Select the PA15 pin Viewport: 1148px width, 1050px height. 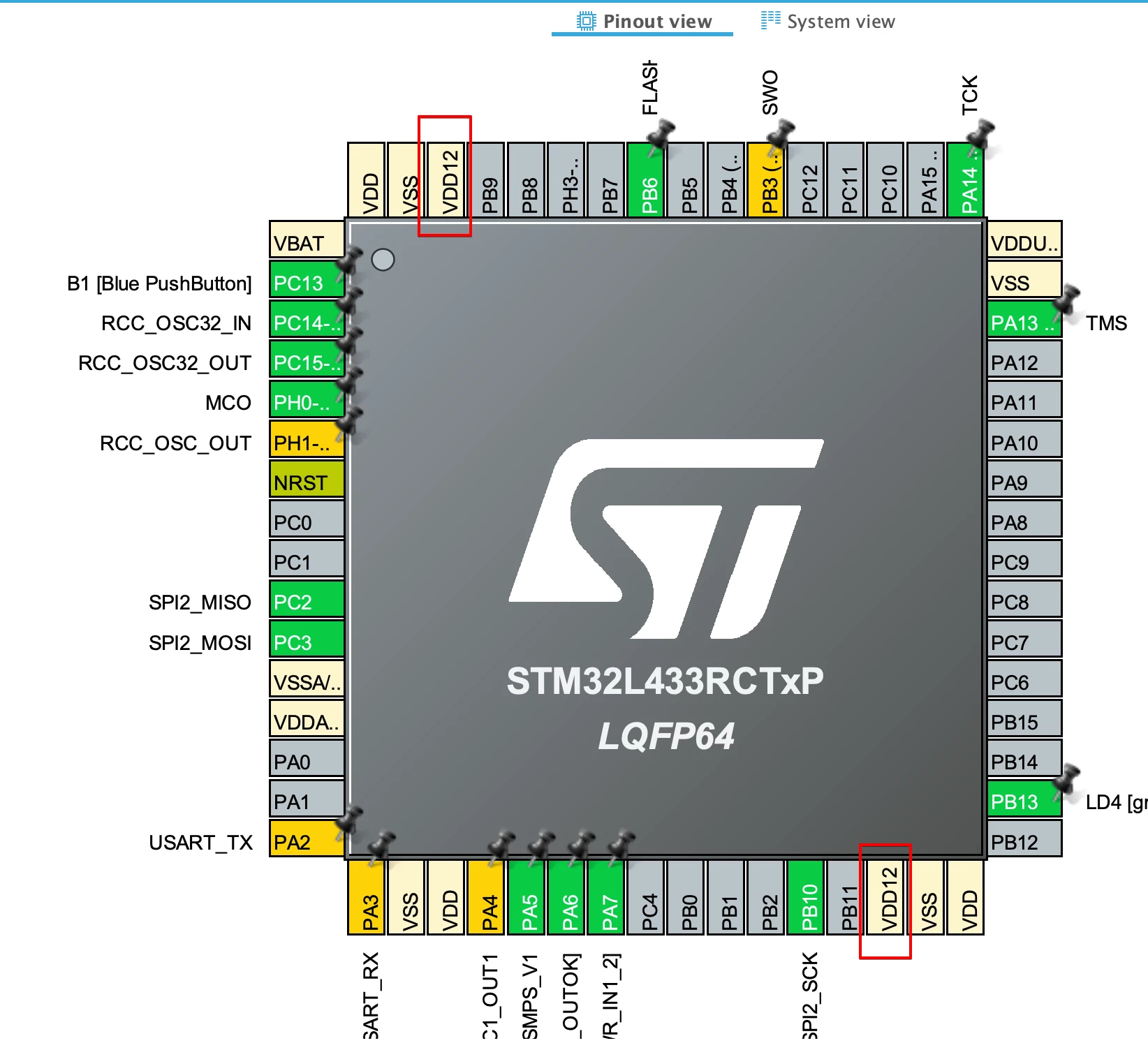click(926, 179)
